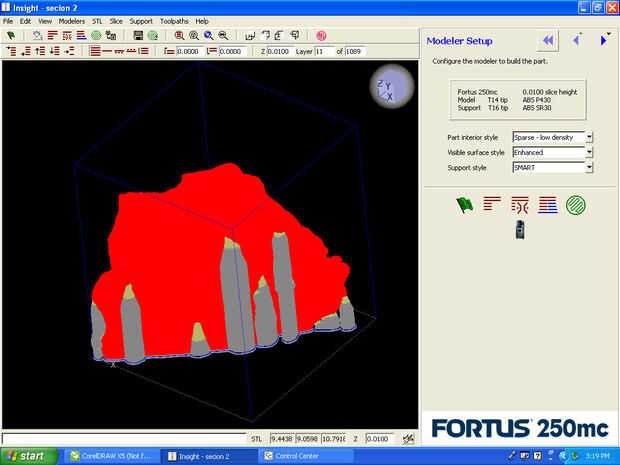Open the Slice menu
The image size is (620, 465).
click(116, 20)
